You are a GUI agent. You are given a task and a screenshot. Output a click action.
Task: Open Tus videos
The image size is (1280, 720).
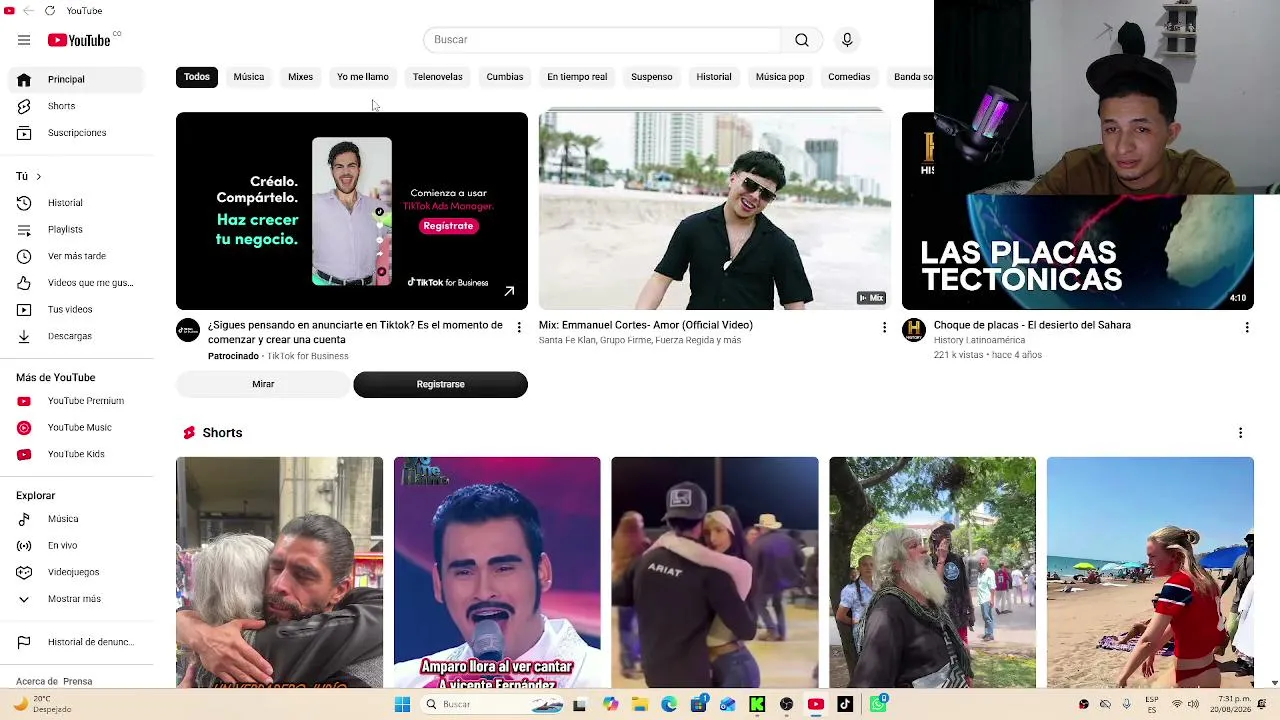[x=76, y=310]
